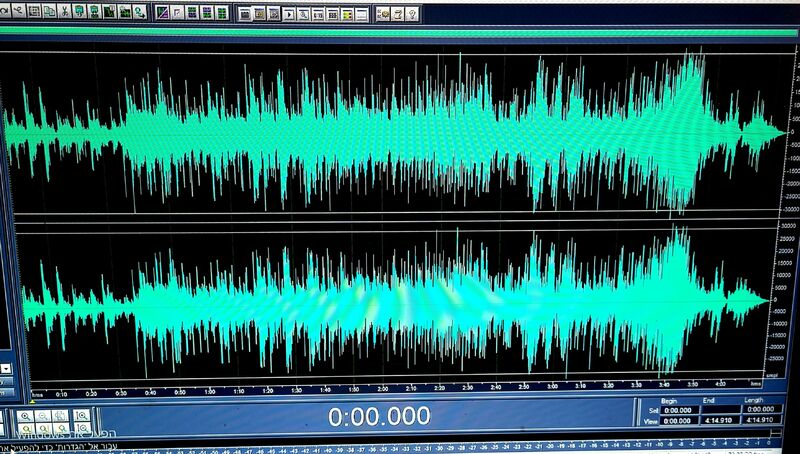This screenshot has width=800, height=454.
Task: Click the green overview bar above the waveform
Action: (398, 32)
